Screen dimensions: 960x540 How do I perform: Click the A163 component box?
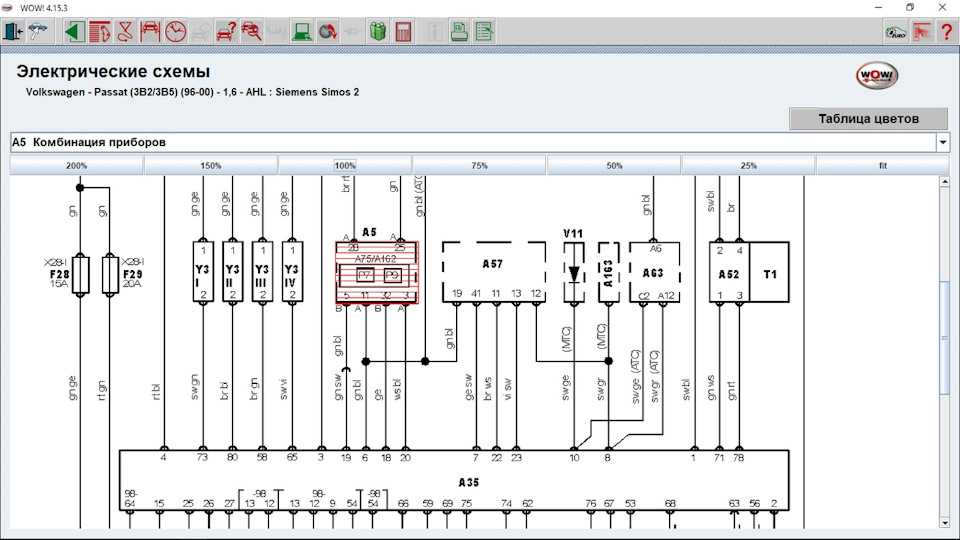pos(609,272)
